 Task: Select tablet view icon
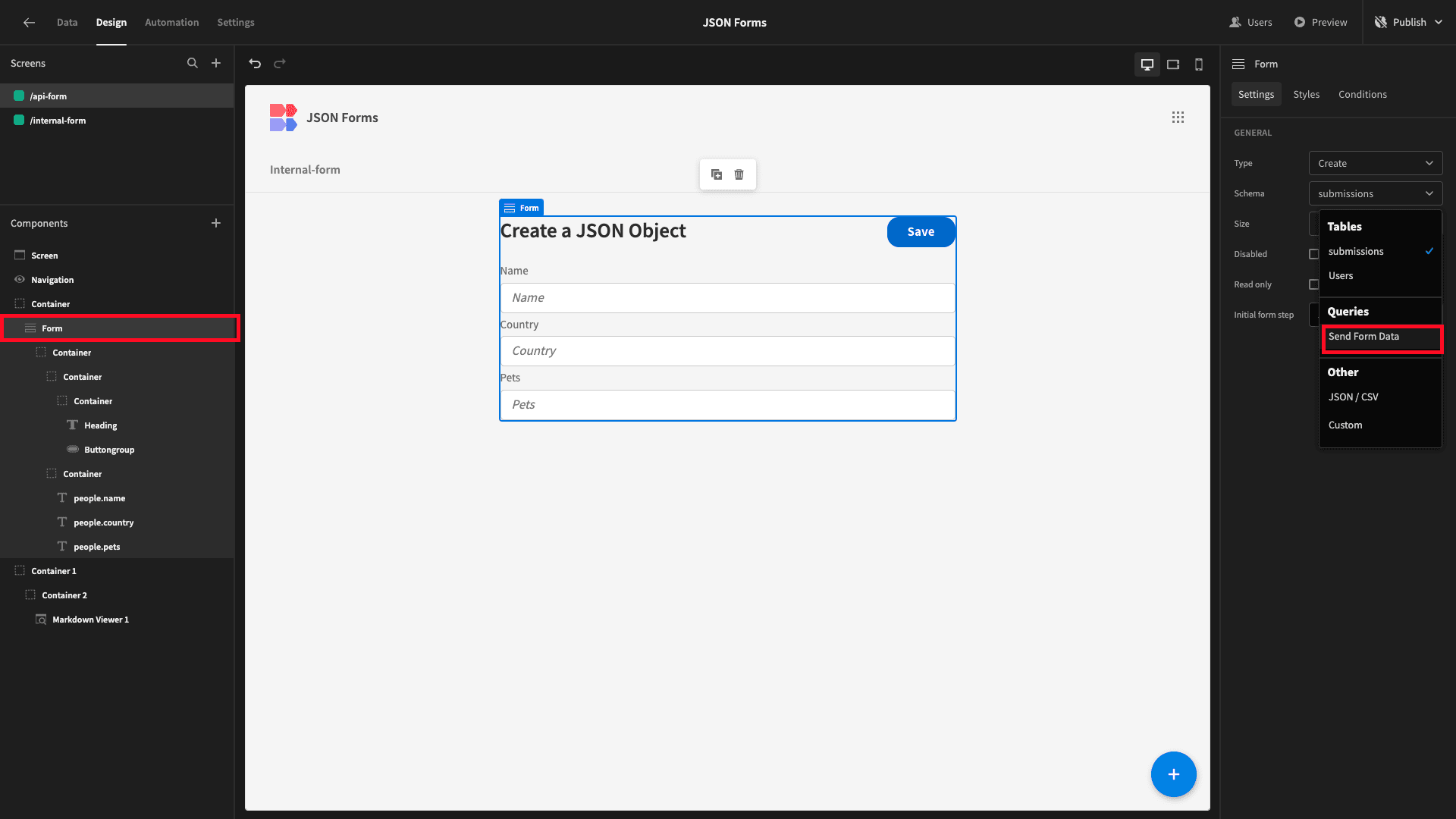[1173, 63]
